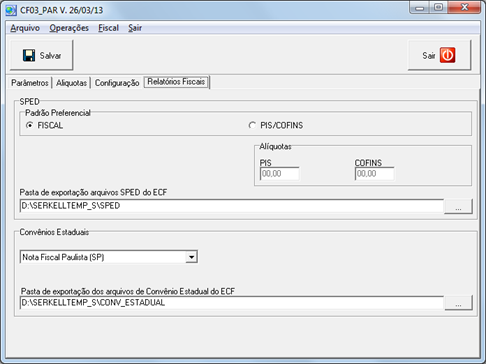The image size is (486, 364).
Task: Switch to the Alíquotas tab
Action: coord(71,83)
